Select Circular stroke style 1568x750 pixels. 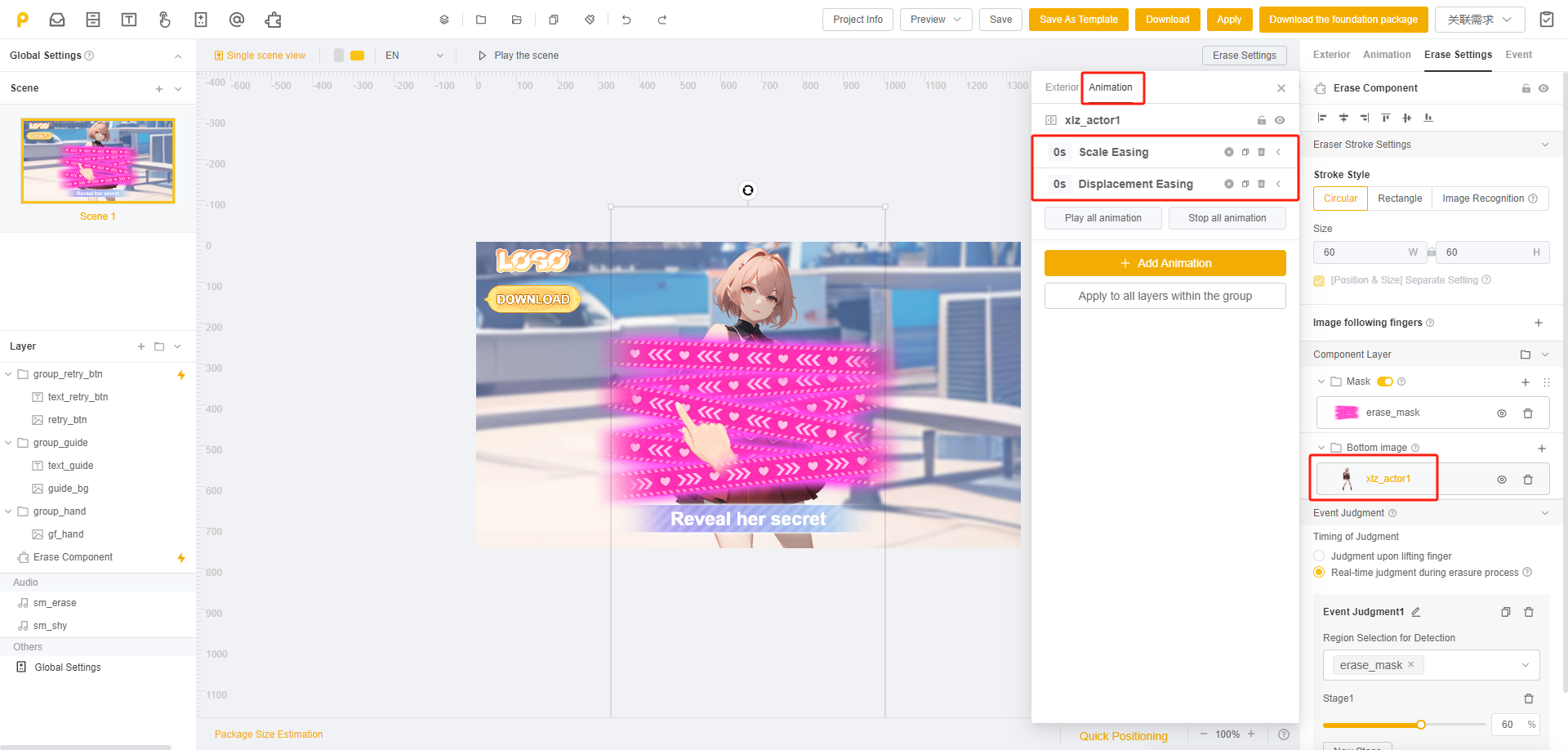(x=1340, y=199)
